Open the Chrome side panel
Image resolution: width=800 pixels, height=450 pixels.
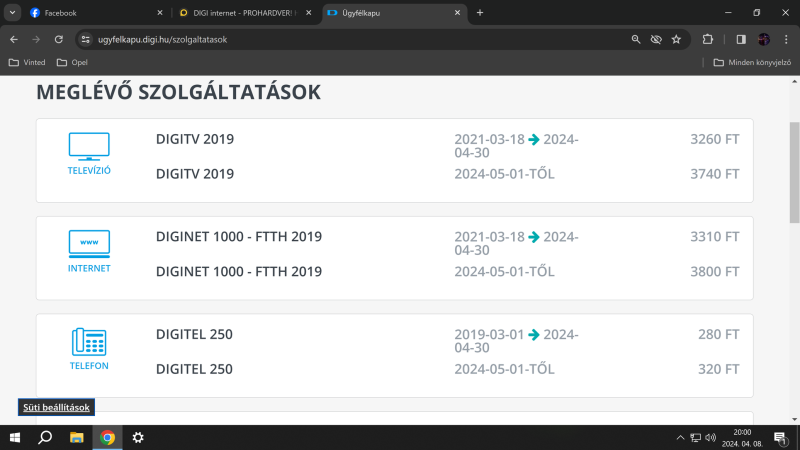[x=741, y=39]
